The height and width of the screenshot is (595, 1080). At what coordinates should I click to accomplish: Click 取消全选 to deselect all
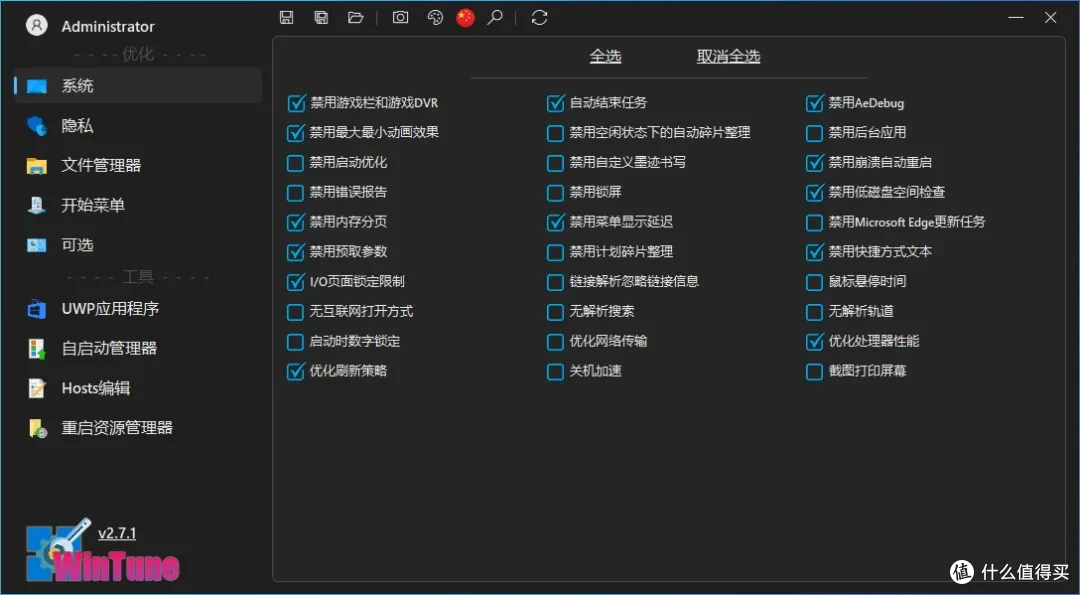click(x=728, y=56)
